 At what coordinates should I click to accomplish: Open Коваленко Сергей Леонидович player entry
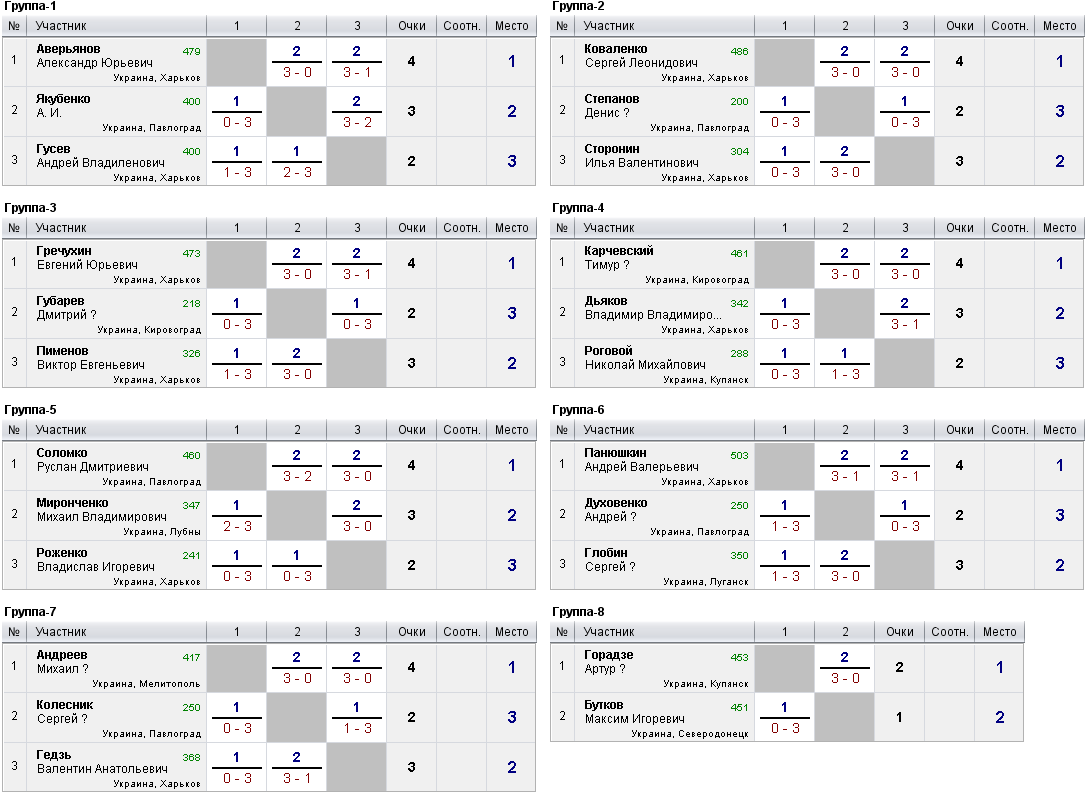[x=641, y=56]
